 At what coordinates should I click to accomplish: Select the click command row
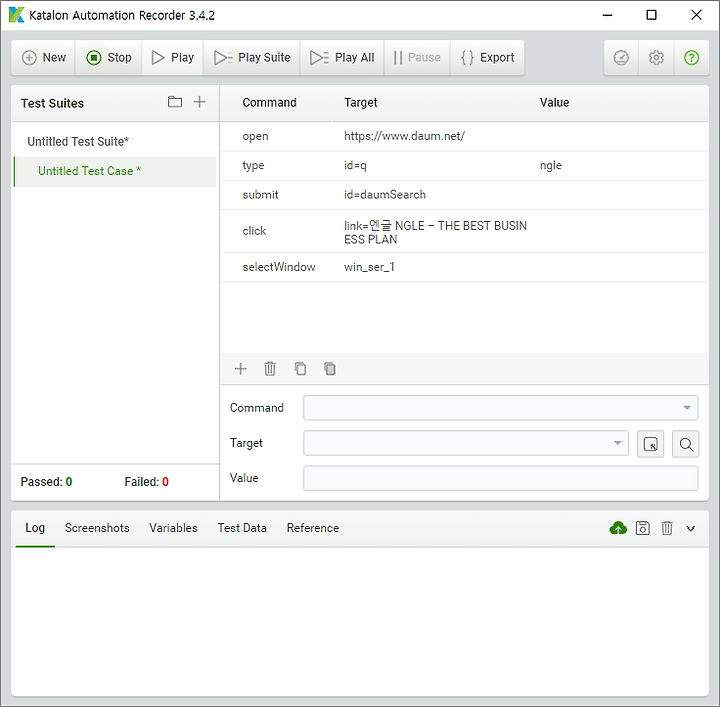[x=464, y=231]
